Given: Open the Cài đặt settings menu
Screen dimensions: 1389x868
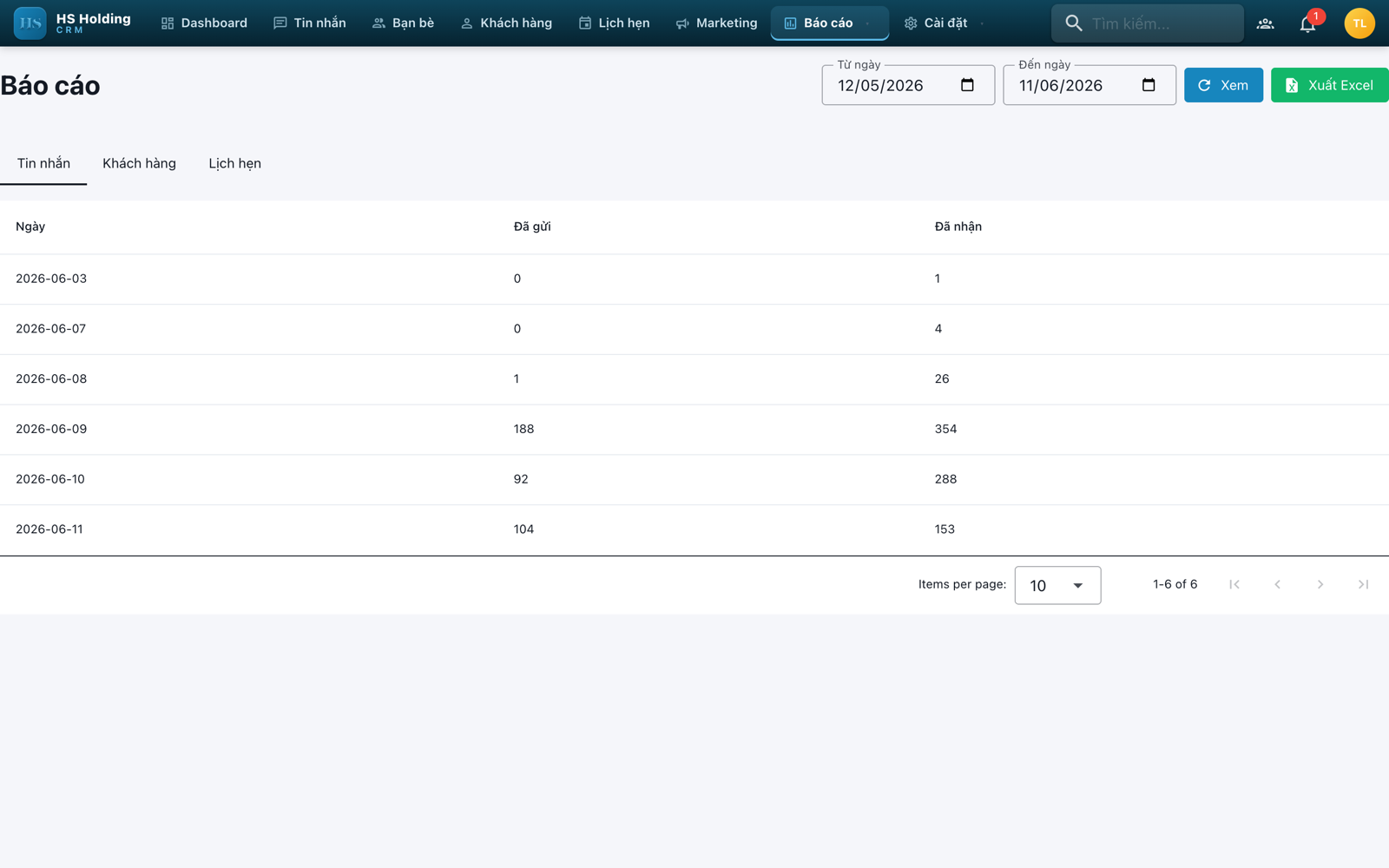Looking at the screenshot, I should (x=944, y=23).
